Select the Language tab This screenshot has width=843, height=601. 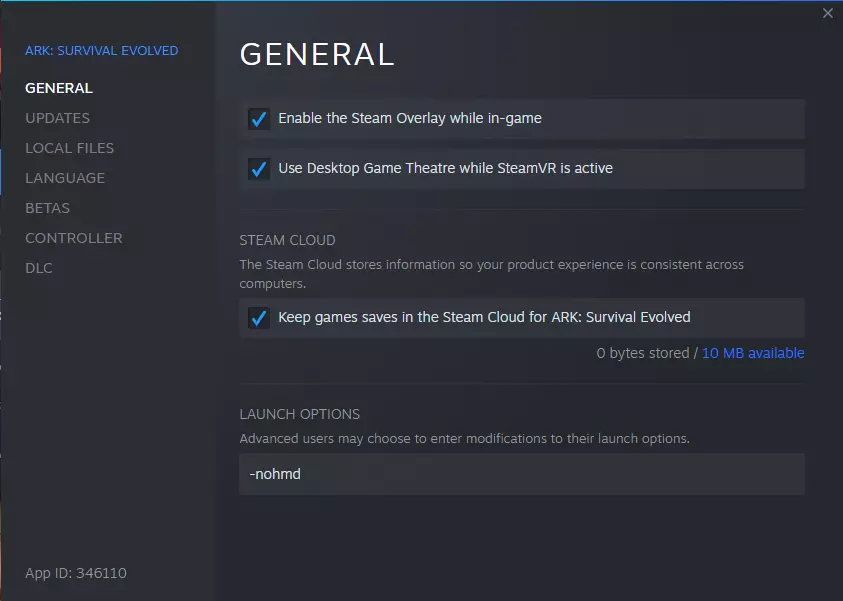click(x=64, y=178)
